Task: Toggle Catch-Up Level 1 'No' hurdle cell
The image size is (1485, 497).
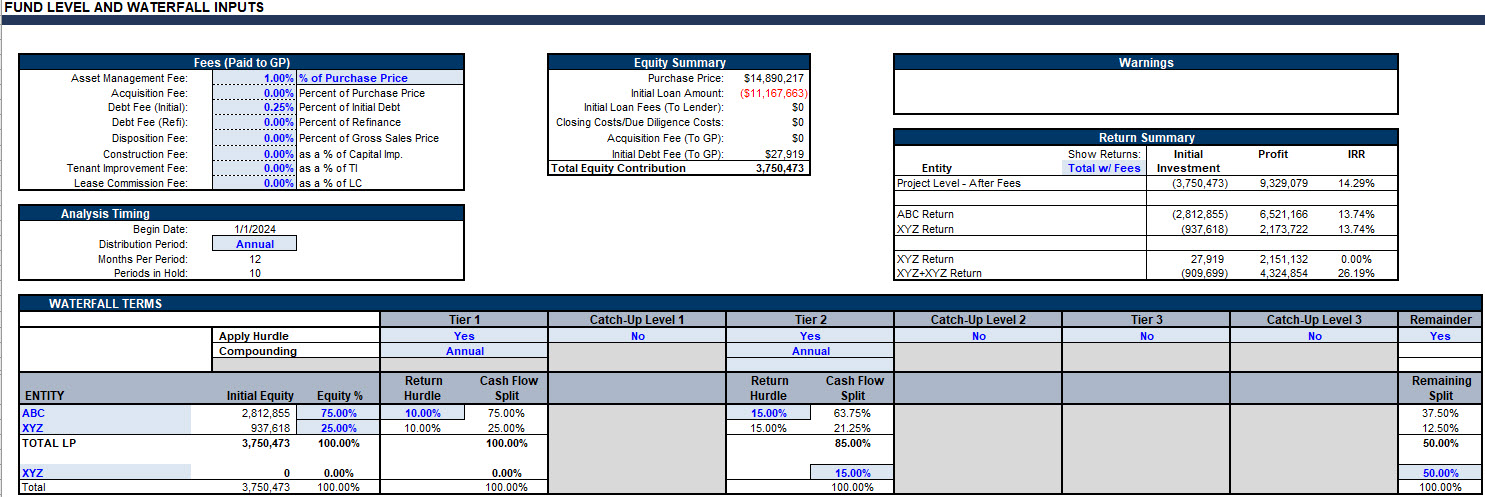Action: [x=637, y=336]
